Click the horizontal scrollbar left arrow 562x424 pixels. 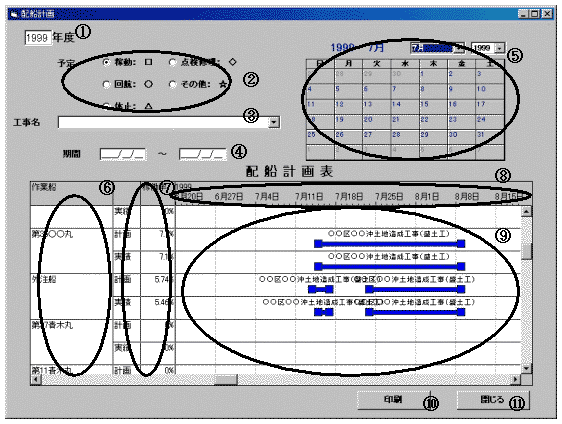(36, 379)
